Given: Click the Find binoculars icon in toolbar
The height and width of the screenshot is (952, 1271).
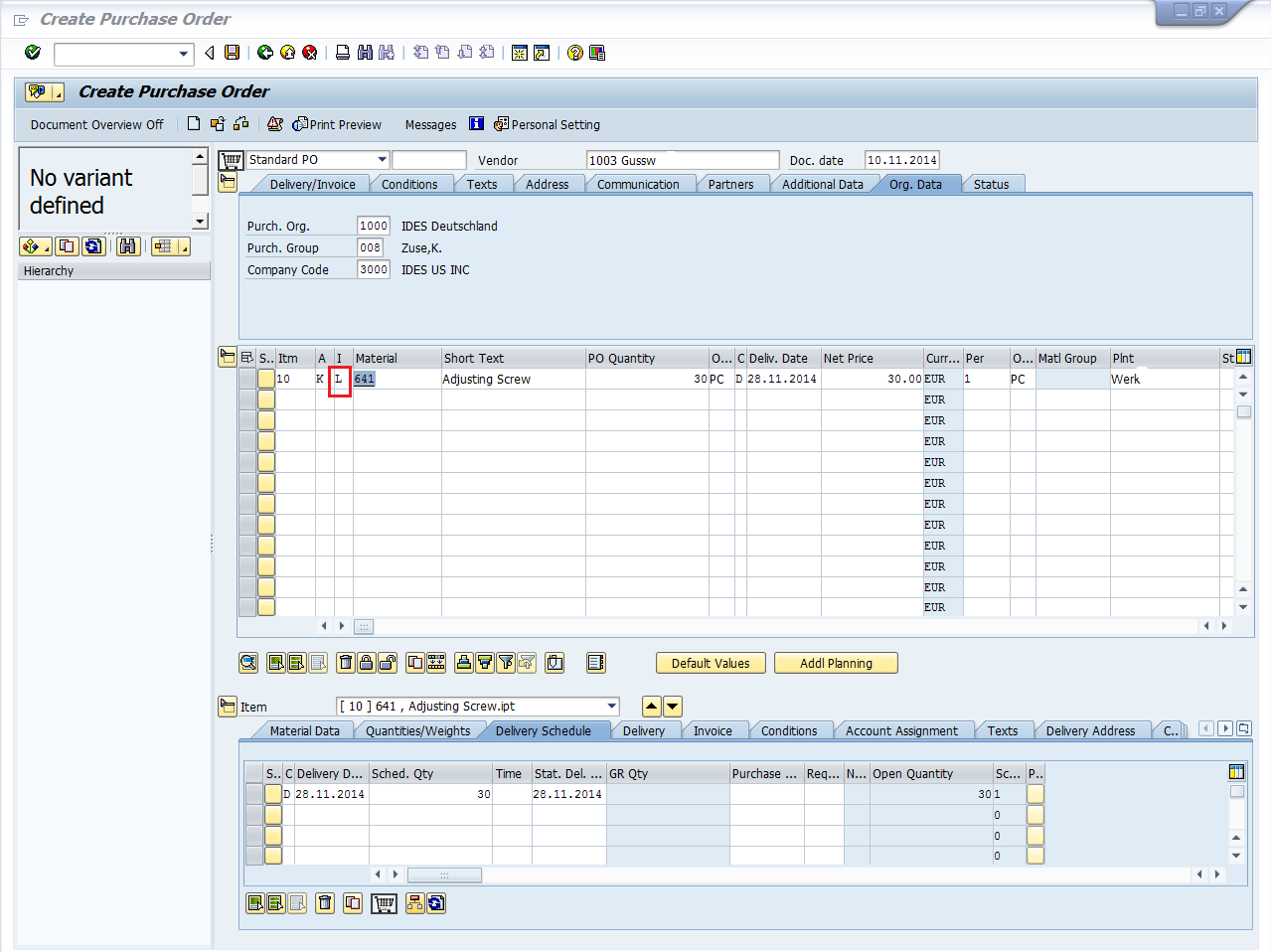Looking at the screenshot, I should [x=365, y=53].
